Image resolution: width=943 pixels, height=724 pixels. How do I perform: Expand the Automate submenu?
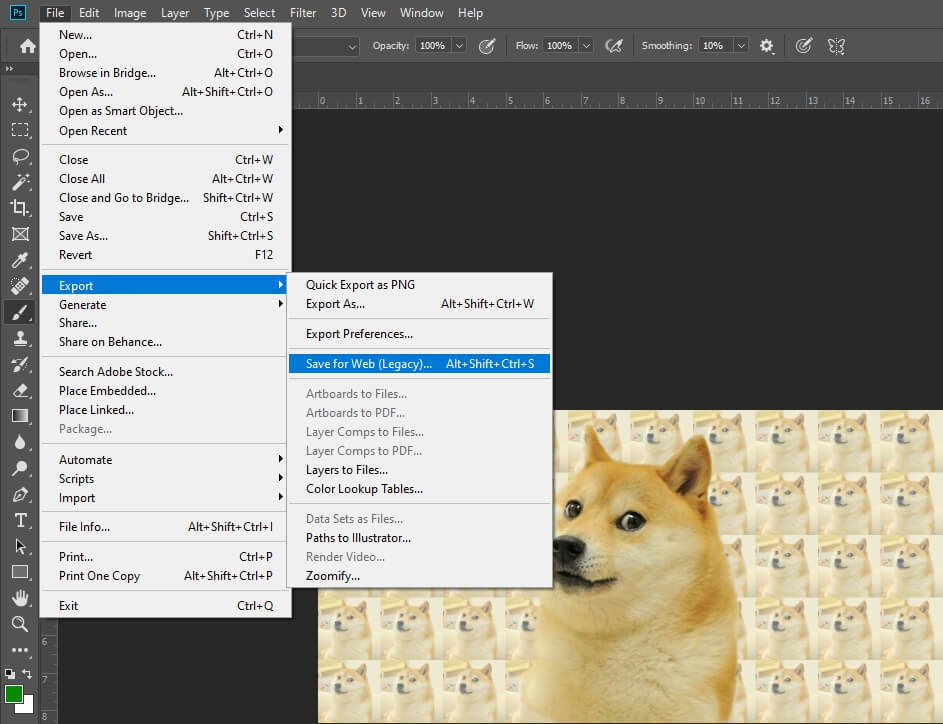pyautogui.click(x=164, y=459)
